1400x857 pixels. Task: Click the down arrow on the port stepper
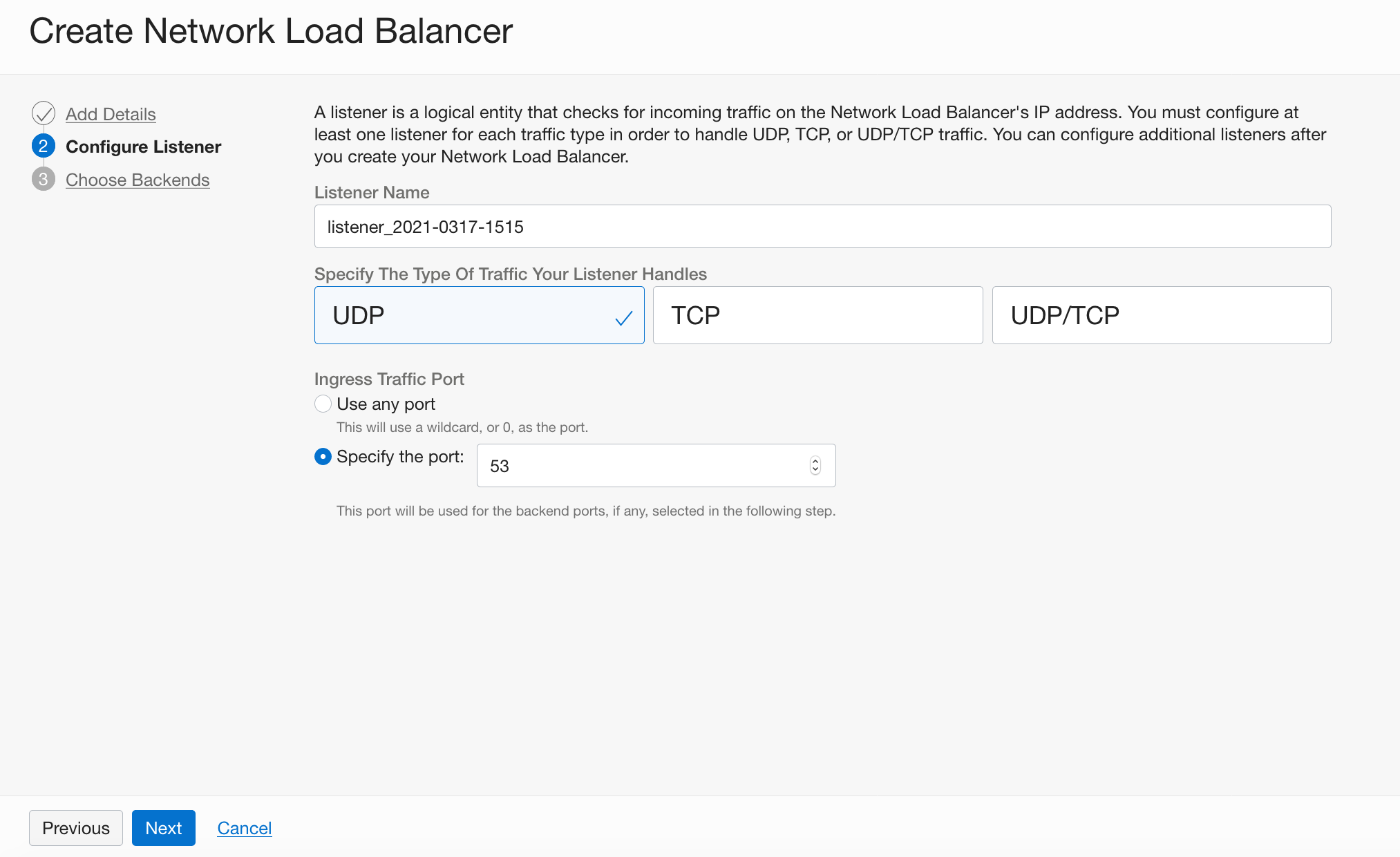click(814, 471)
